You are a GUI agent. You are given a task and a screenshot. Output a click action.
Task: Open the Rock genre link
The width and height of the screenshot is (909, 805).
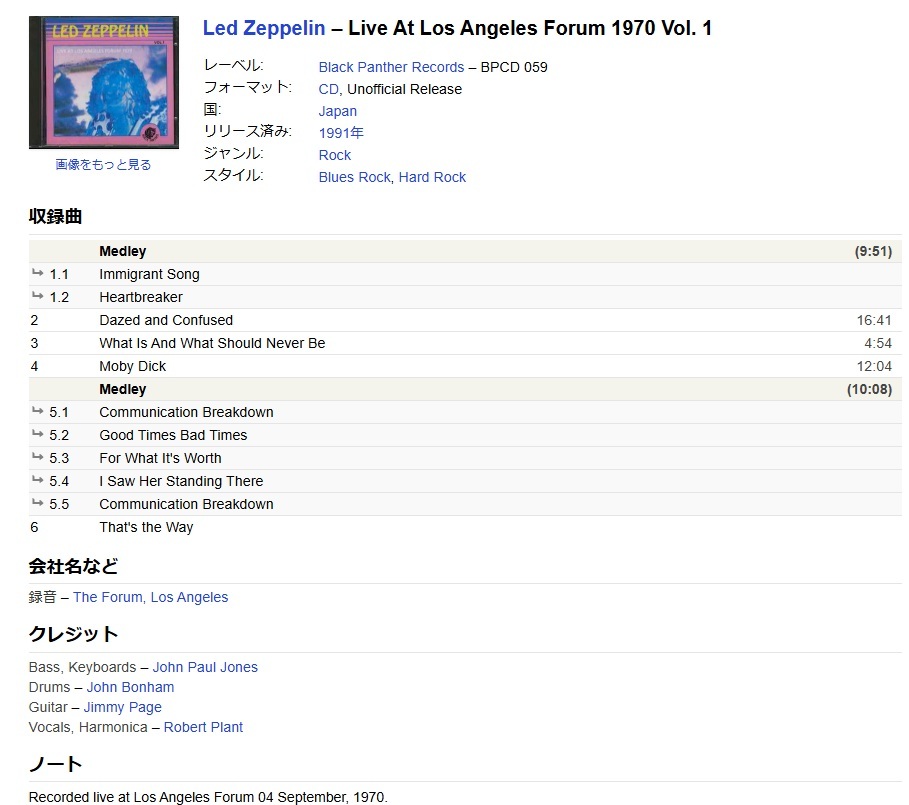point(334,155)
